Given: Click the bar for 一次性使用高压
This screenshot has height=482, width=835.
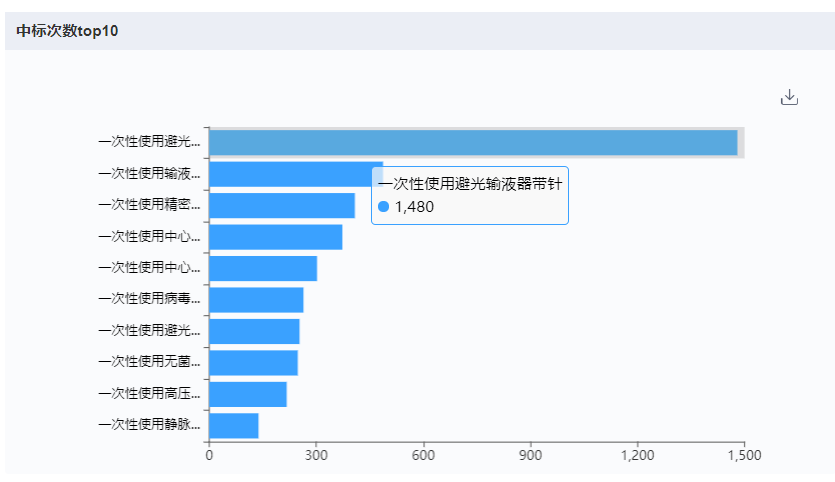Looking at the screenshot, I should tap(248, 394).
